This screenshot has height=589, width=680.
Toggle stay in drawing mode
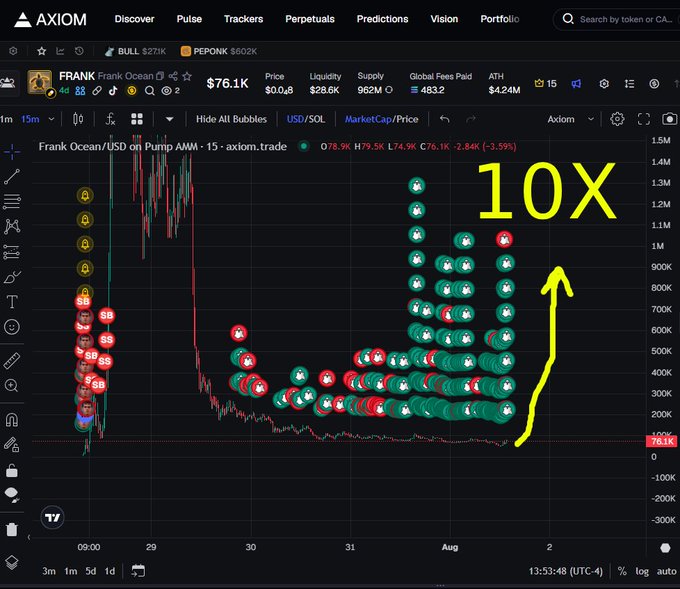12,445
